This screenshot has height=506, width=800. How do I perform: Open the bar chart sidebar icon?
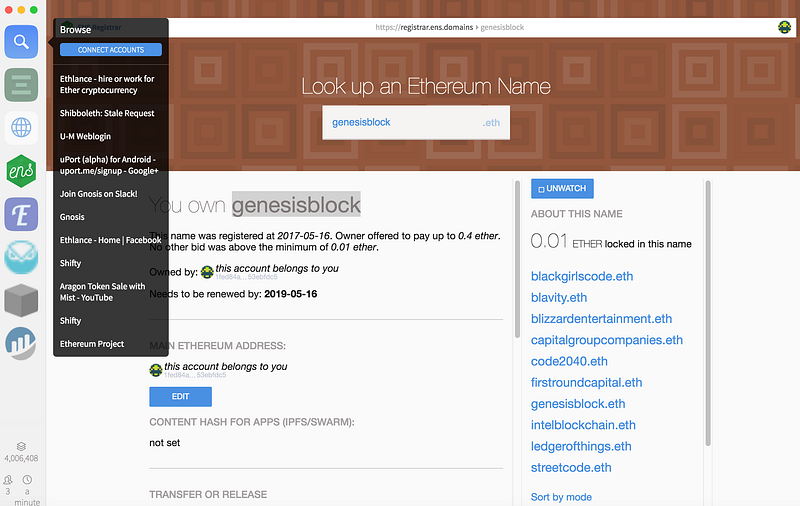point(21,343)
